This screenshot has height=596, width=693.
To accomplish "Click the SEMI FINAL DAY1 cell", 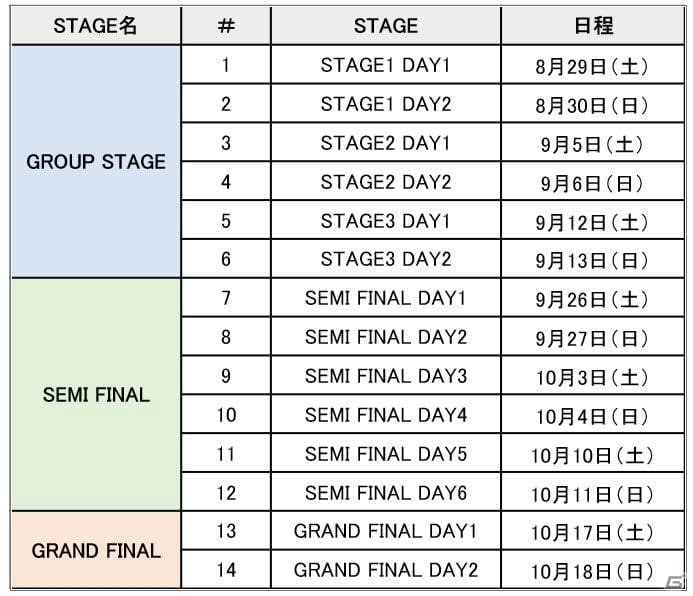I will [385, 298].
